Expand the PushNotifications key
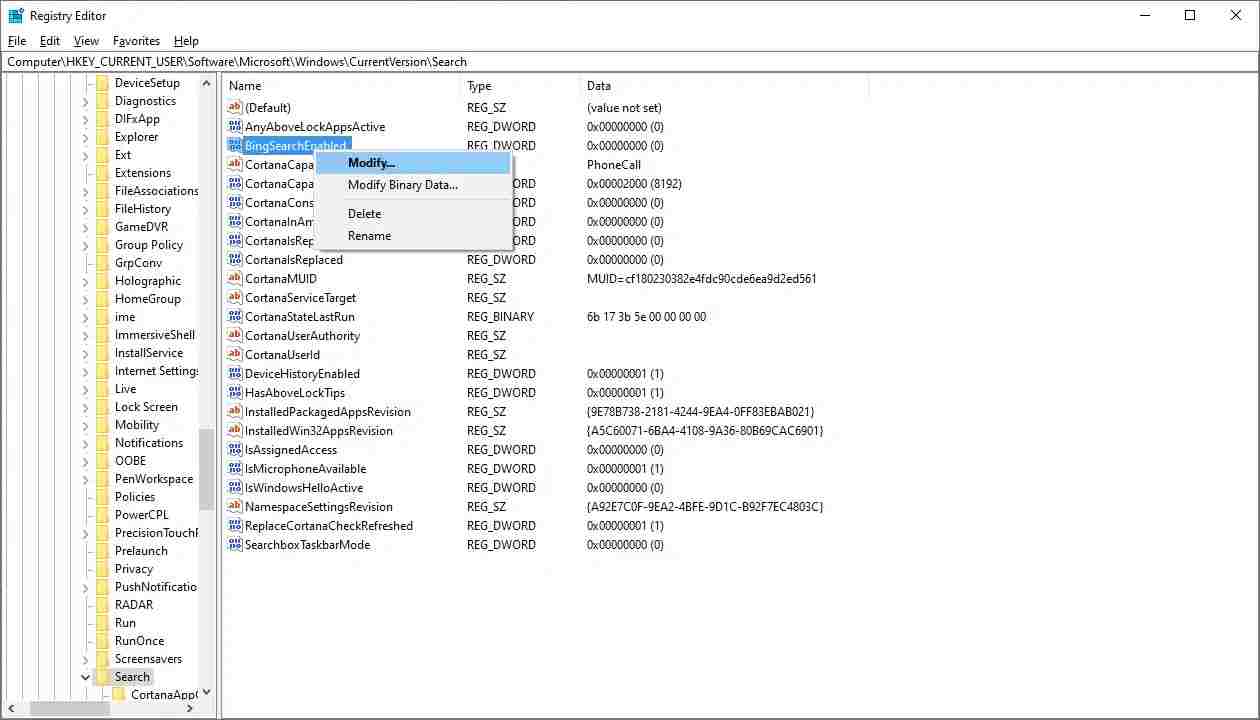 85,587
